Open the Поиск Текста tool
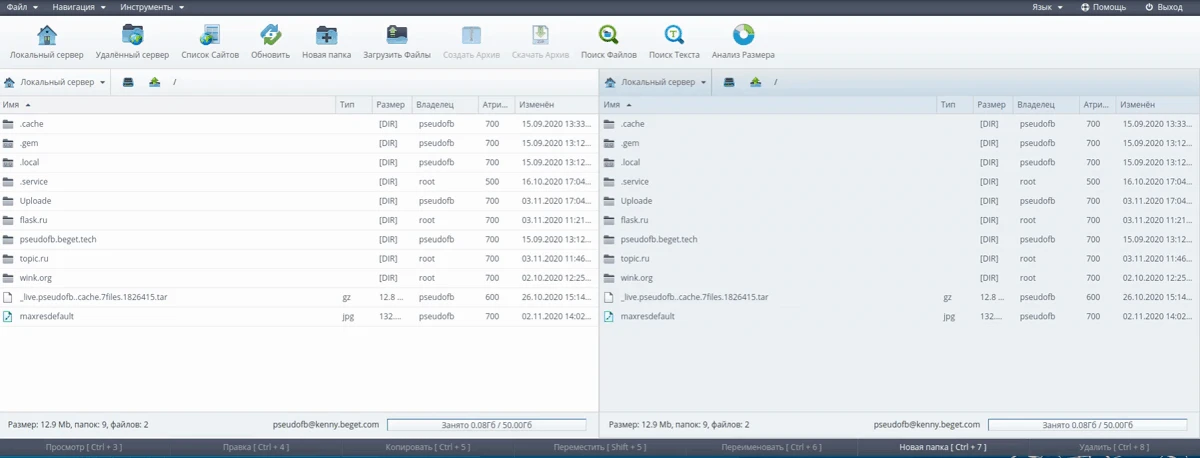The image size is (1200, 458). 674,36
